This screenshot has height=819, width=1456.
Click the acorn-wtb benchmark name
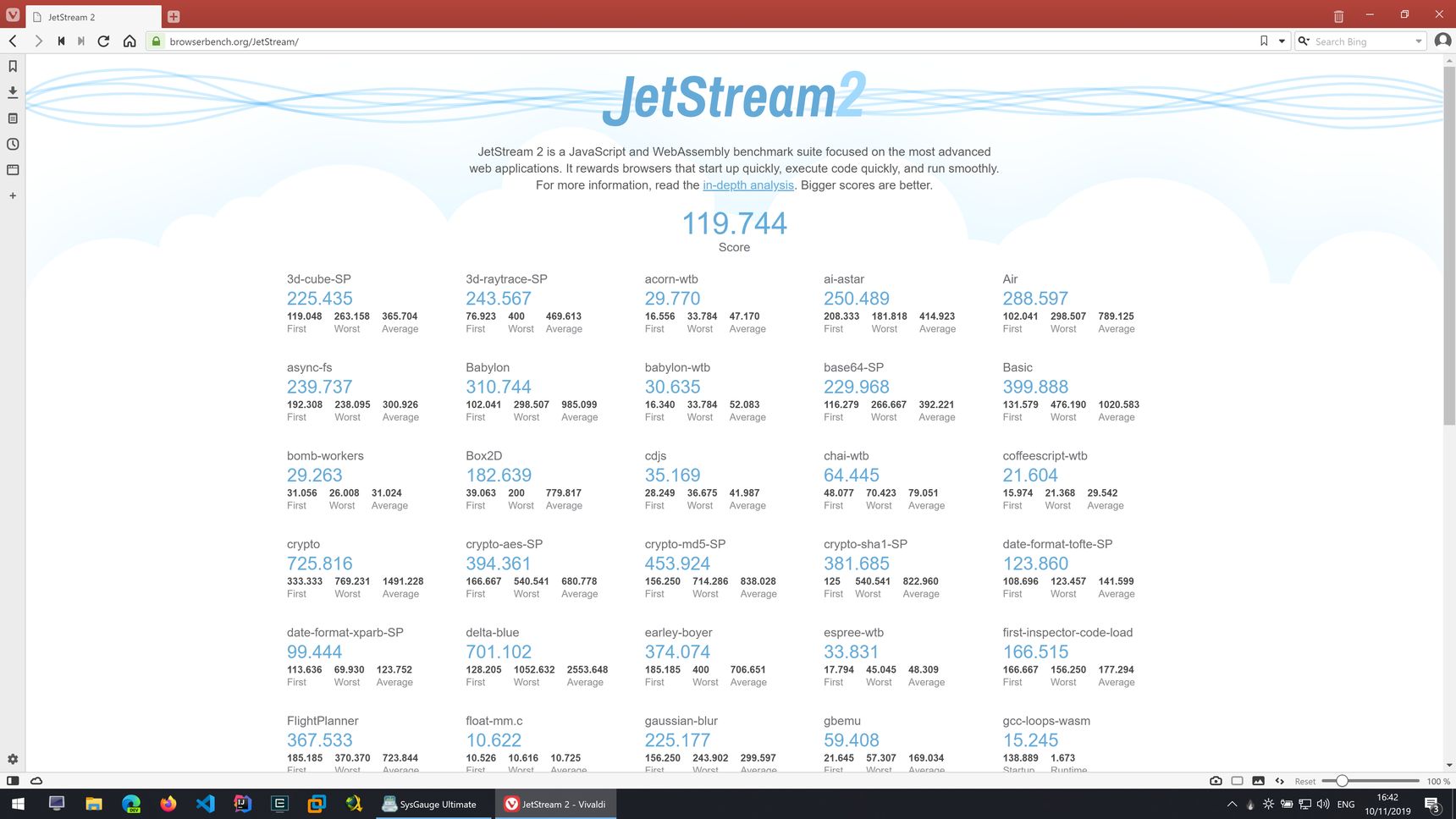tap(671, 279)
